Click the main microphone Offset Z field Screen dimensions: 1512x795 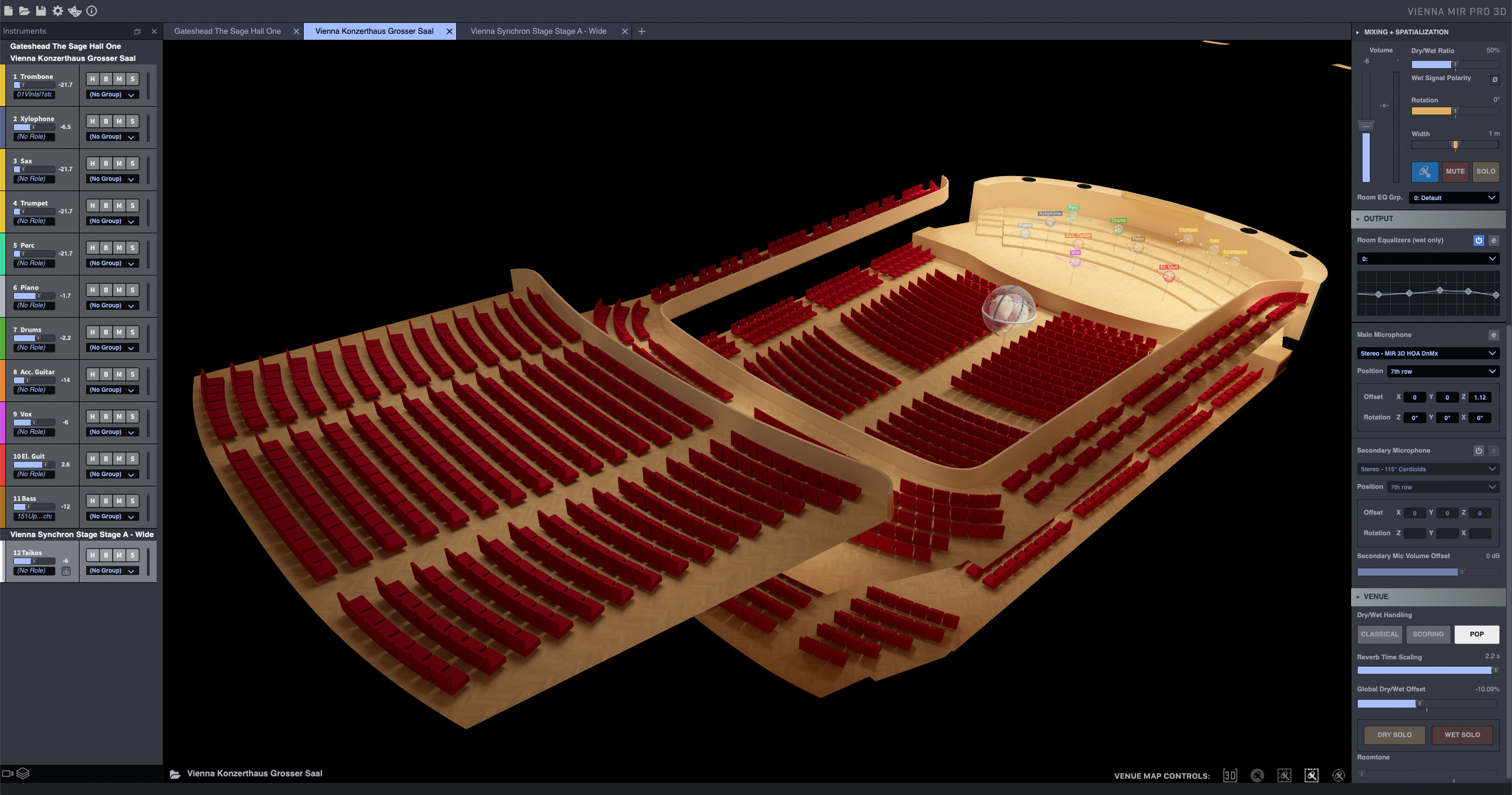coord(1479,397)
